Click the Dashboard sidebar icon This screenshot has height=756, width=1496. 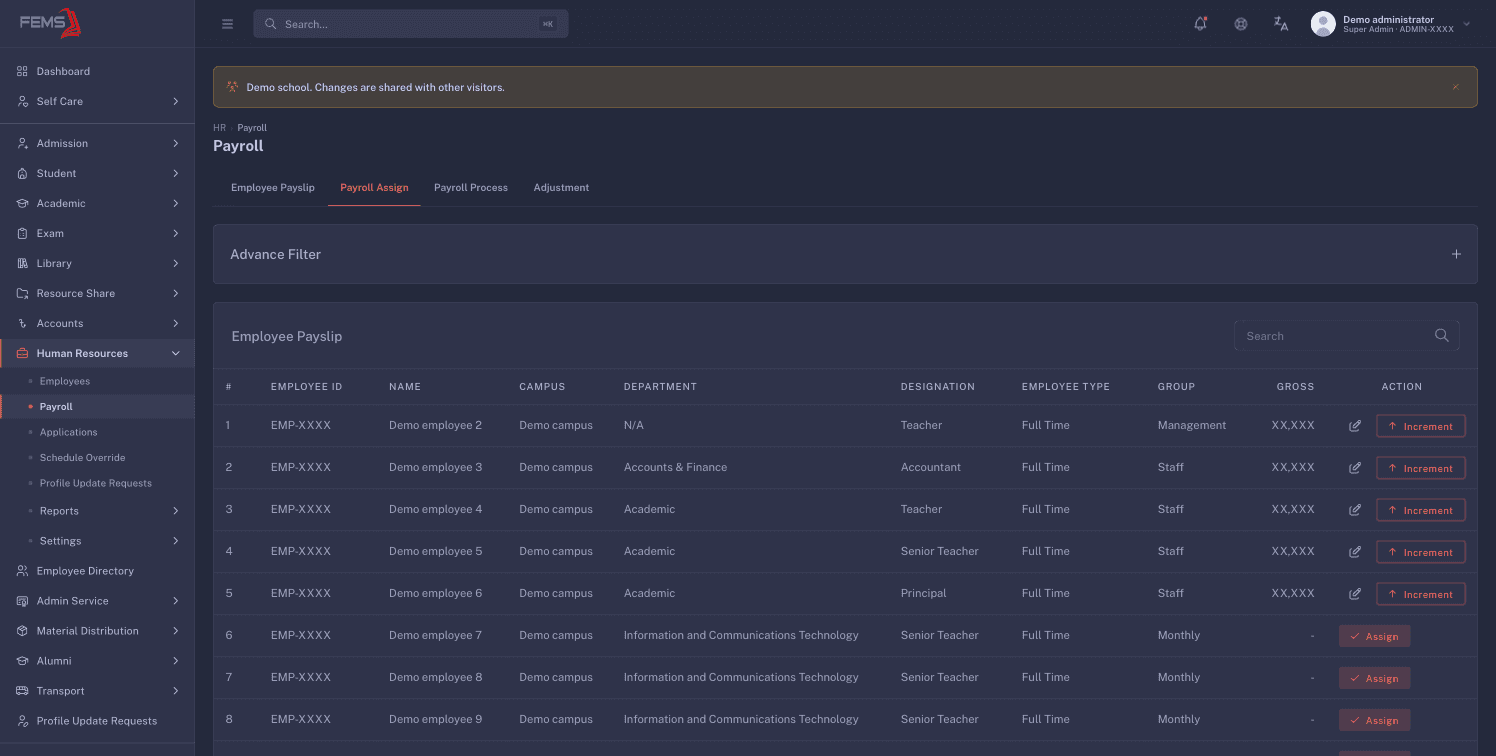(x=23, y=71)
